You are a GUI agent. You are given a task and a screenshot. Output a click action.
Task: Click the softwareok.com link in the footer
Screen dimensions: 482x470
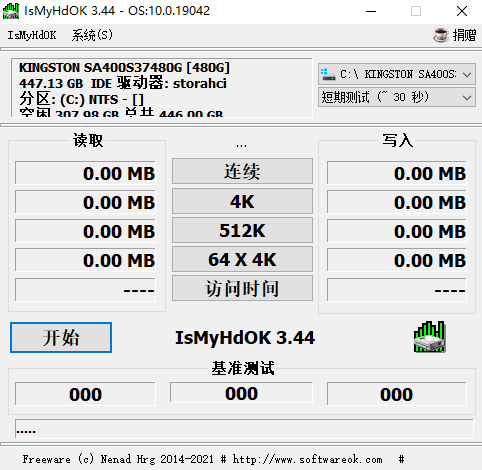tap(307, 459)
